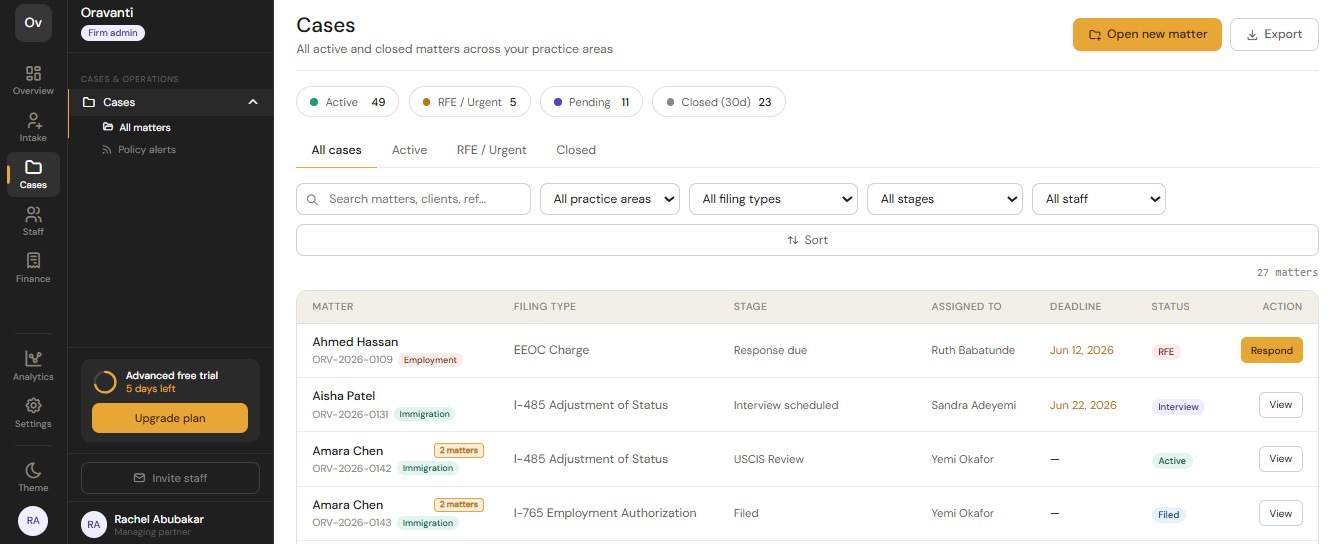Screen dimensions: 1341x544
Task: Open Settings from the sidebar
Action: click(x=33, y=413)
